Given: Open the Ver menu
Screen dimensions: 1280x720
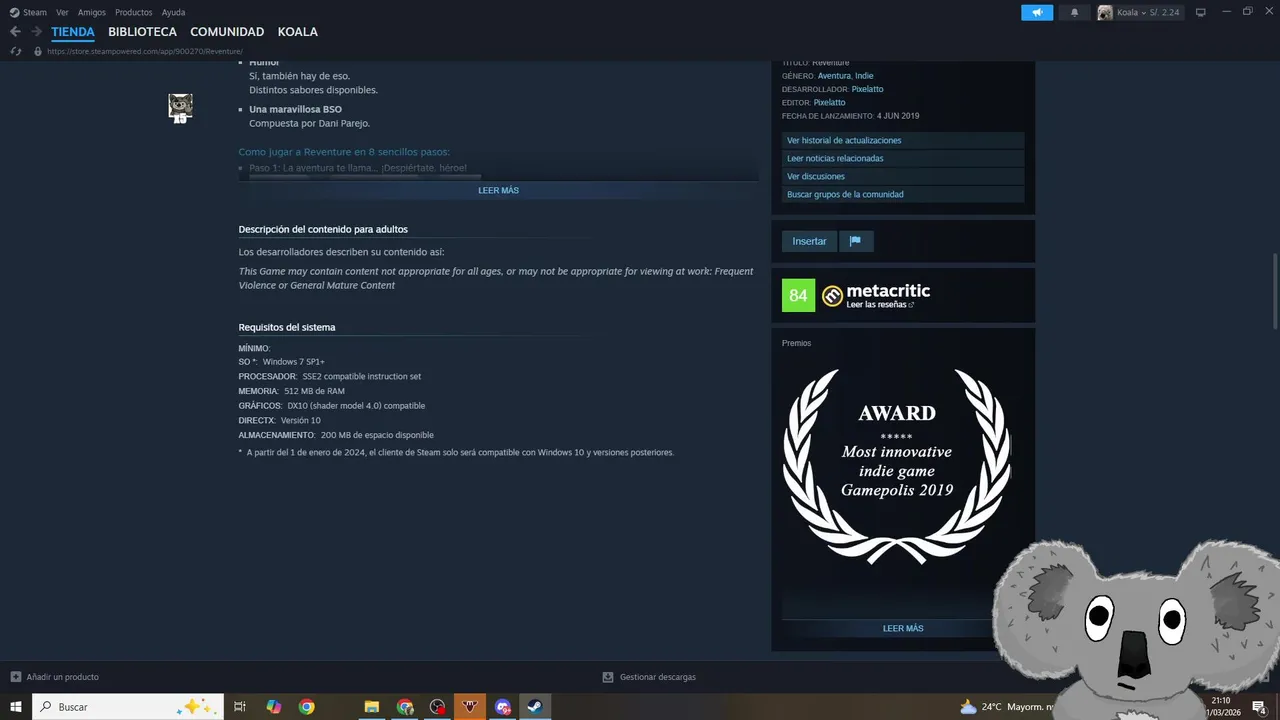Looking at the screenshot, I should [x=62, y=12].
